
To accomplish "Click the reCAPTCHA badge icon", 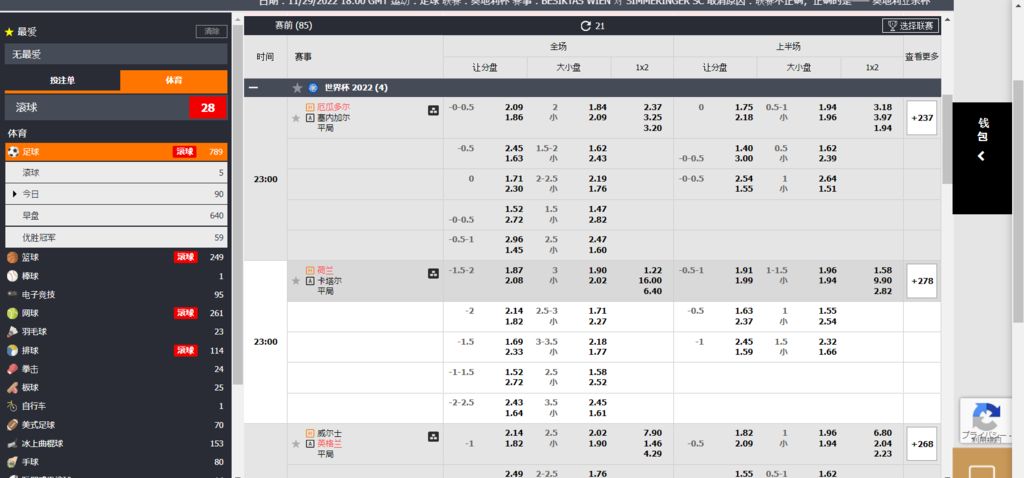I will coord(986,418).
